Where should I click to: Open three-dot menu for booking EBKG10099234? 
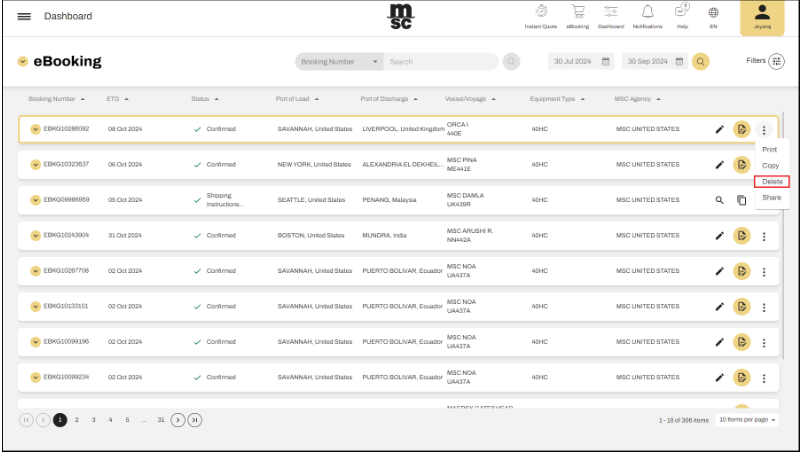(764, 378)
